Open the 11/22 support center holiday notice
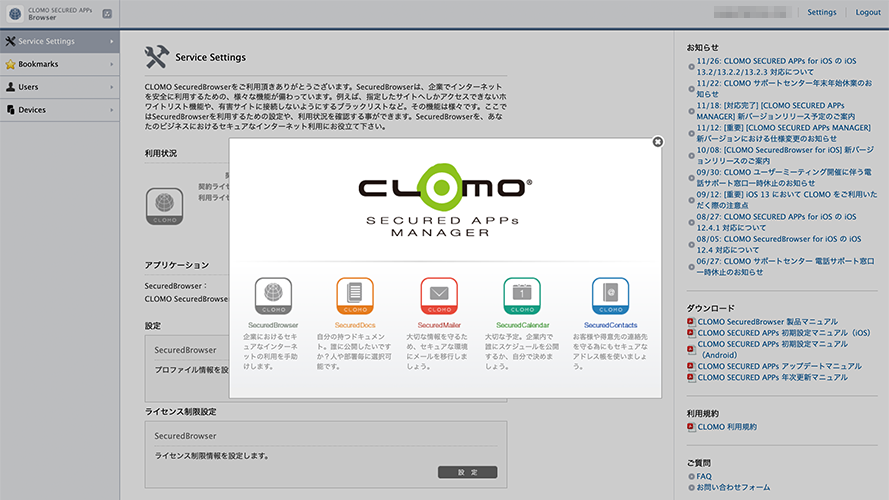The height and width of the screenshot is (500, 889). 784,88
